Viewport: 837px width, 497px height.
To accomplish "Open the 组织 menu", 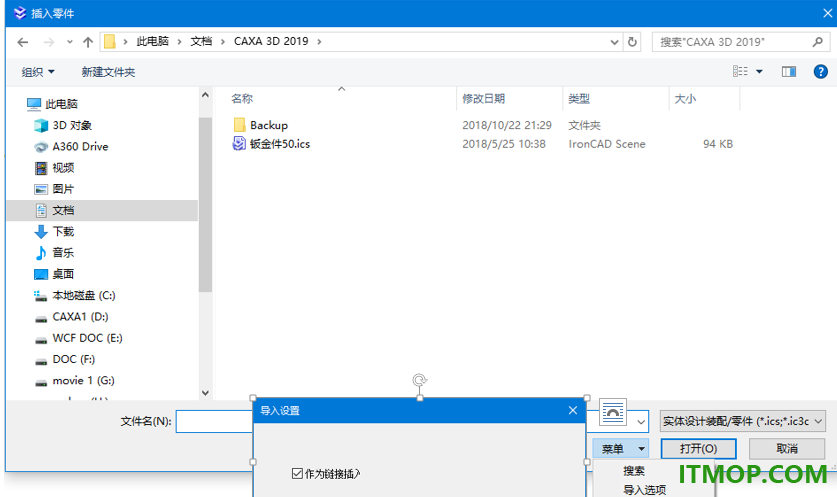I will point(38,72).
